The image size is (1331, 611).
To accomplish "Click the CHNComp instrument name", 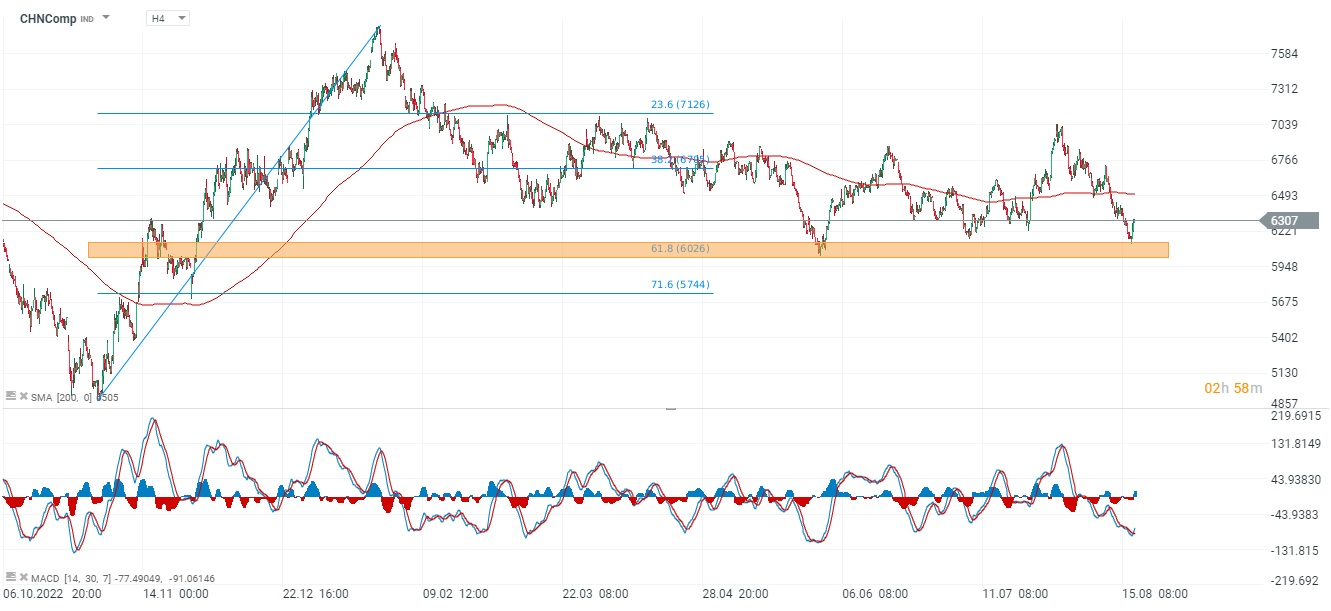I will 49,18.
